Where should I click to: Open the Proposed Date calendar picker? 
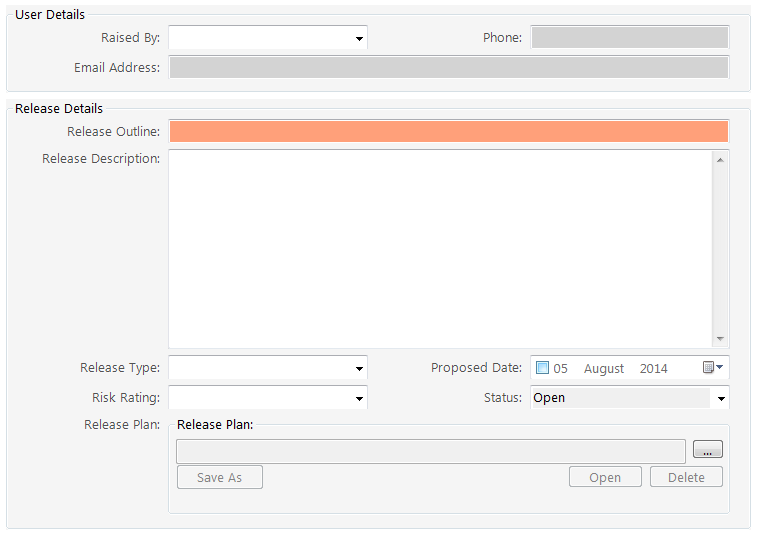[x=713, y=367]
